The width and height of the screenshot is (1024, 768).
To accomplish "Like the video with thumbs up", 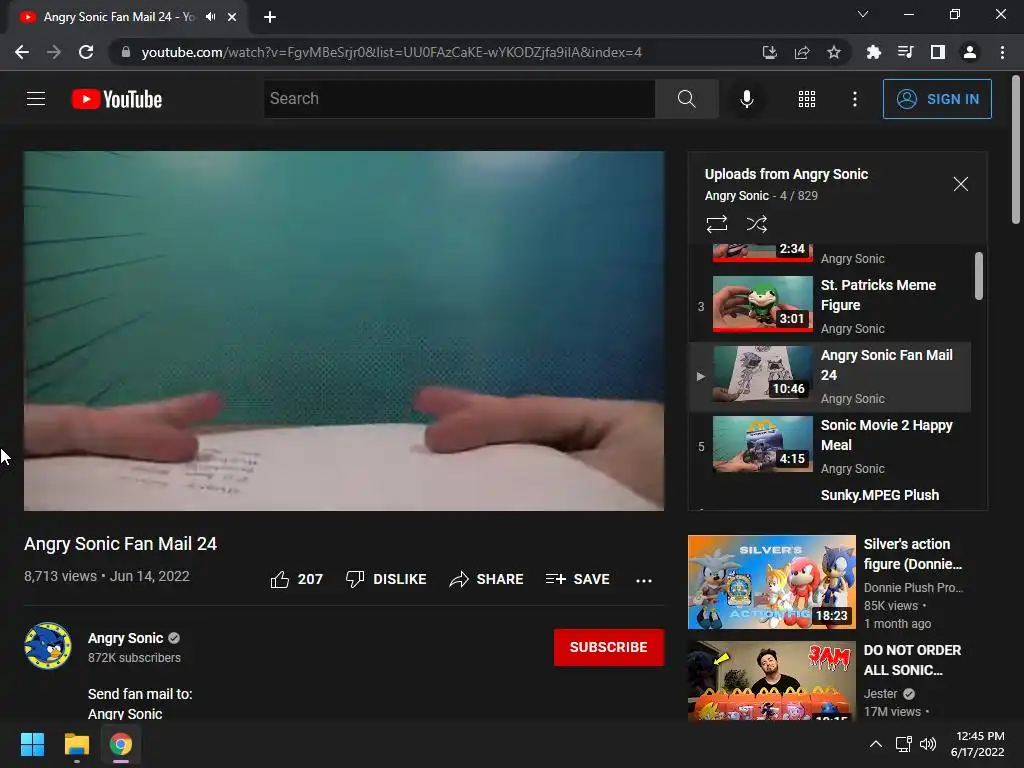I will click(296, 579).
